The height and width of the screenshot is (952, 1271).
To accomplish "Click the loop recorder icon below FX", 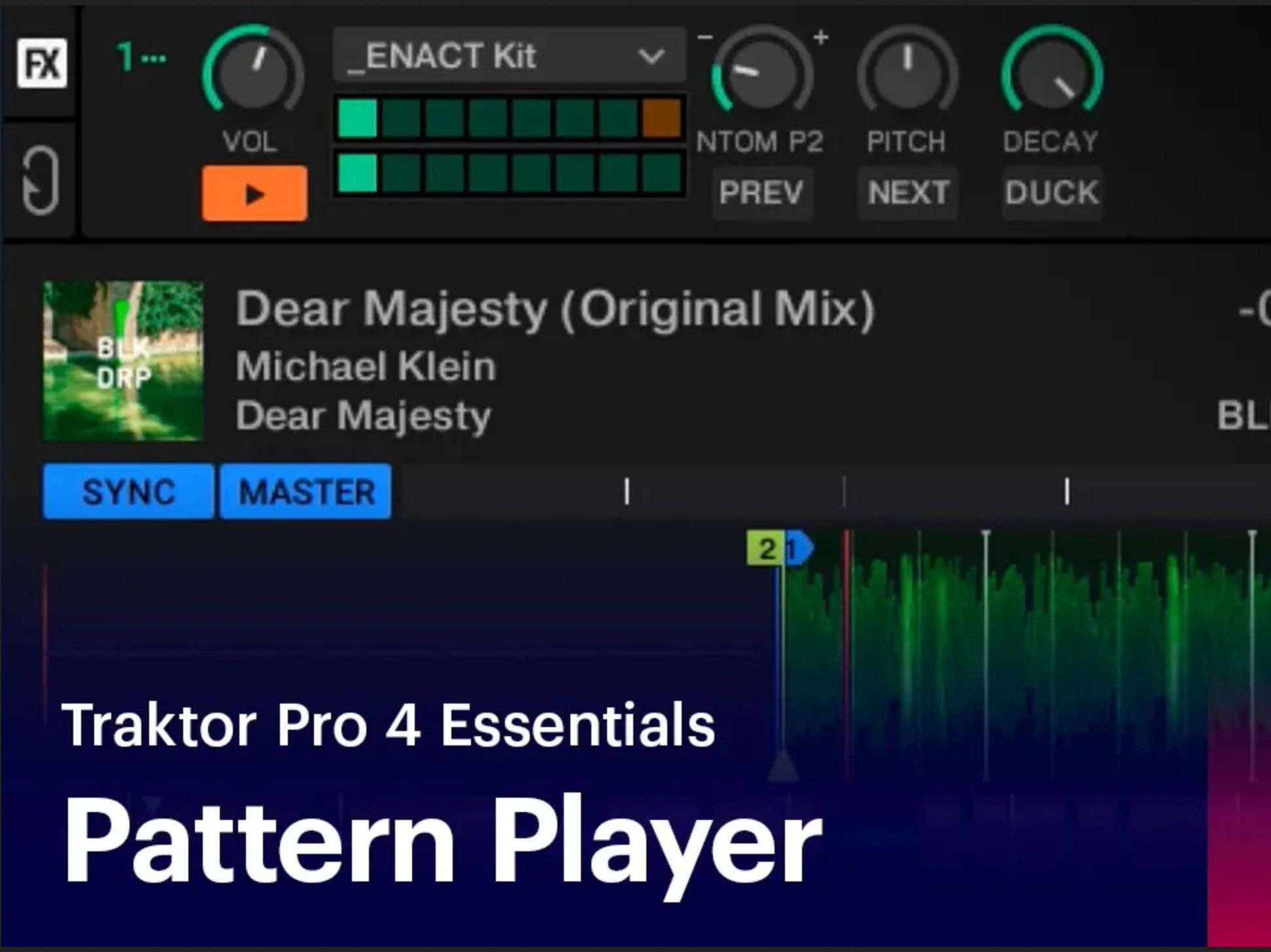I will 41,181.
